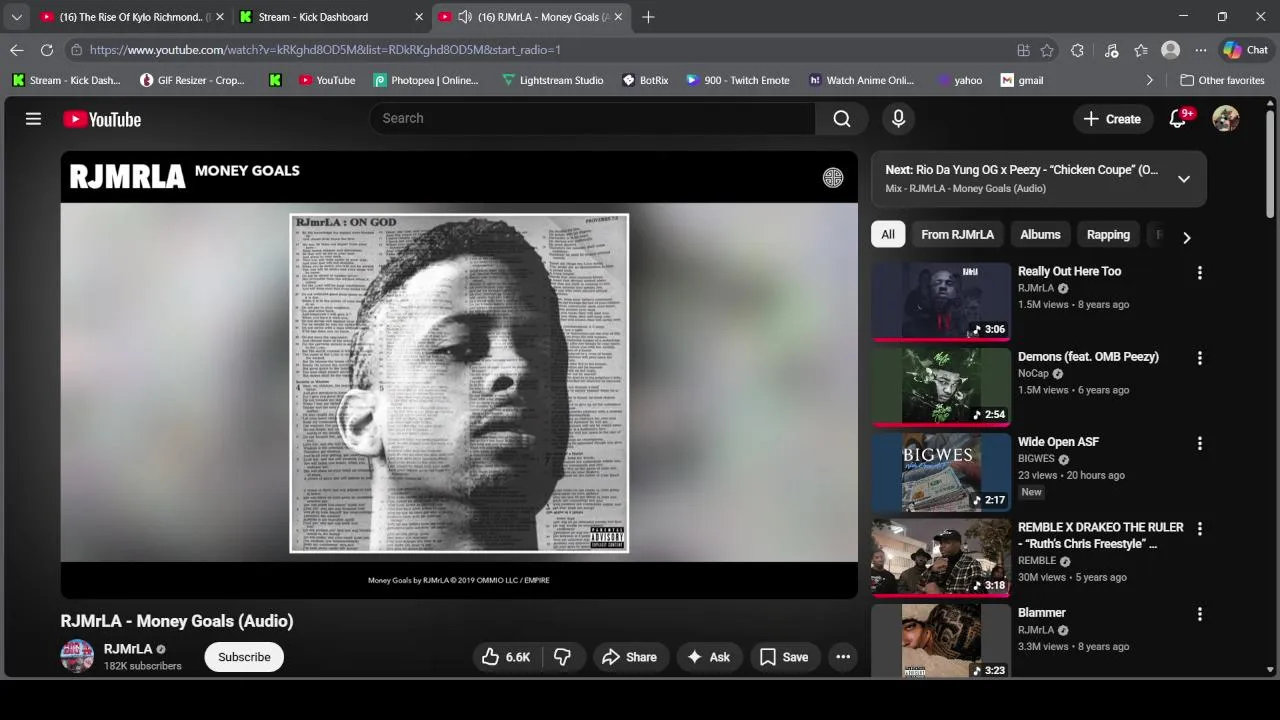Open more actions menu below video
This screenshot has height=720, width=1280.
(x=843, y=657)
